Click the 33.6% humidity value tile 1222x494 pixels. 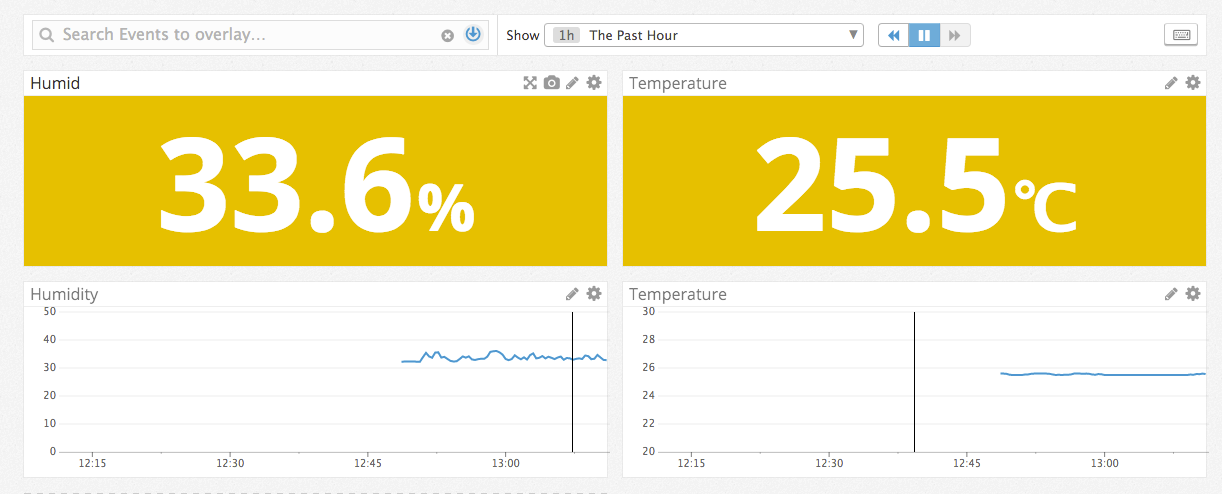315,181
